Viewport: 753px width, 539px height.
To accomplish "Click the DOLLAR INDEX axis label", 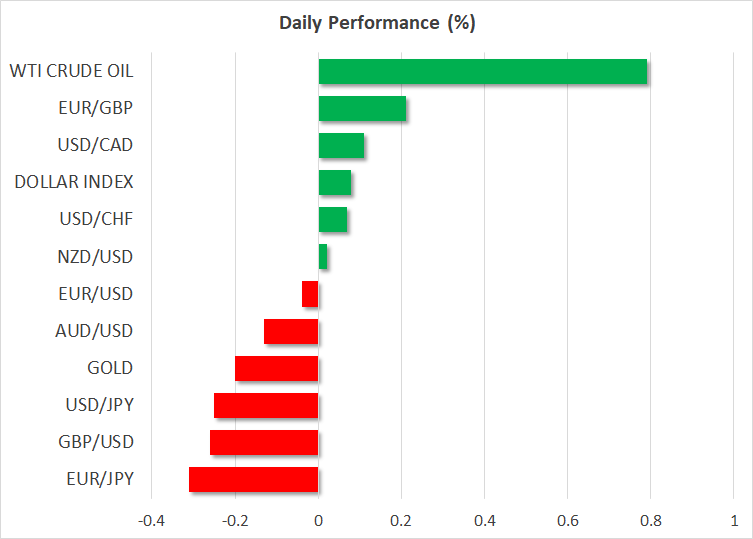I will coord(74,182).
